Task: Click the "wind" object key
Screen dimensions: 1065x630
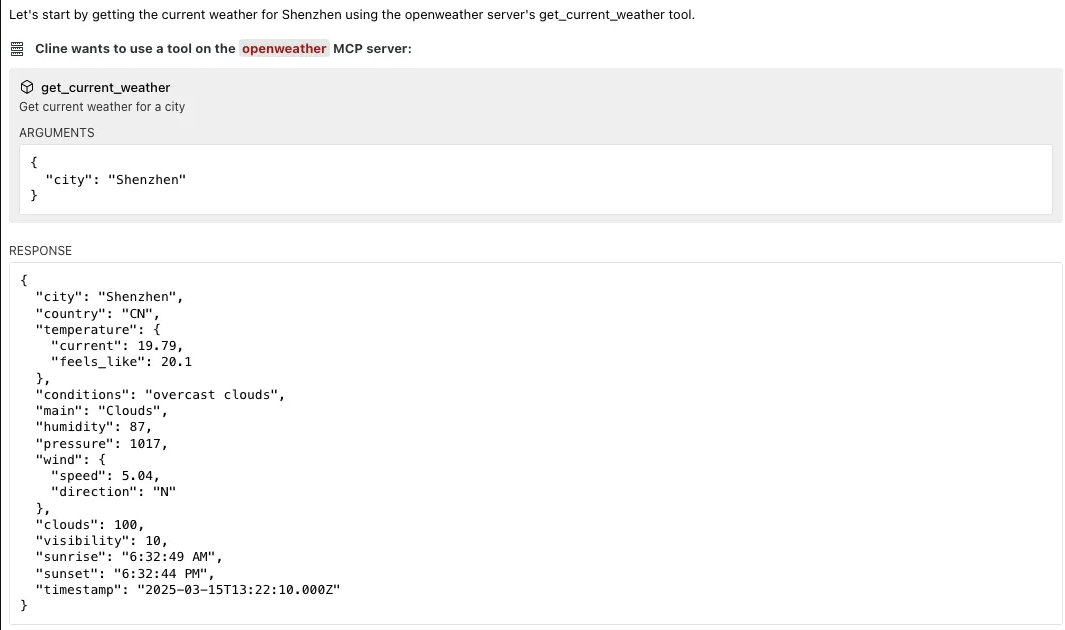Action: click(62, 460)
